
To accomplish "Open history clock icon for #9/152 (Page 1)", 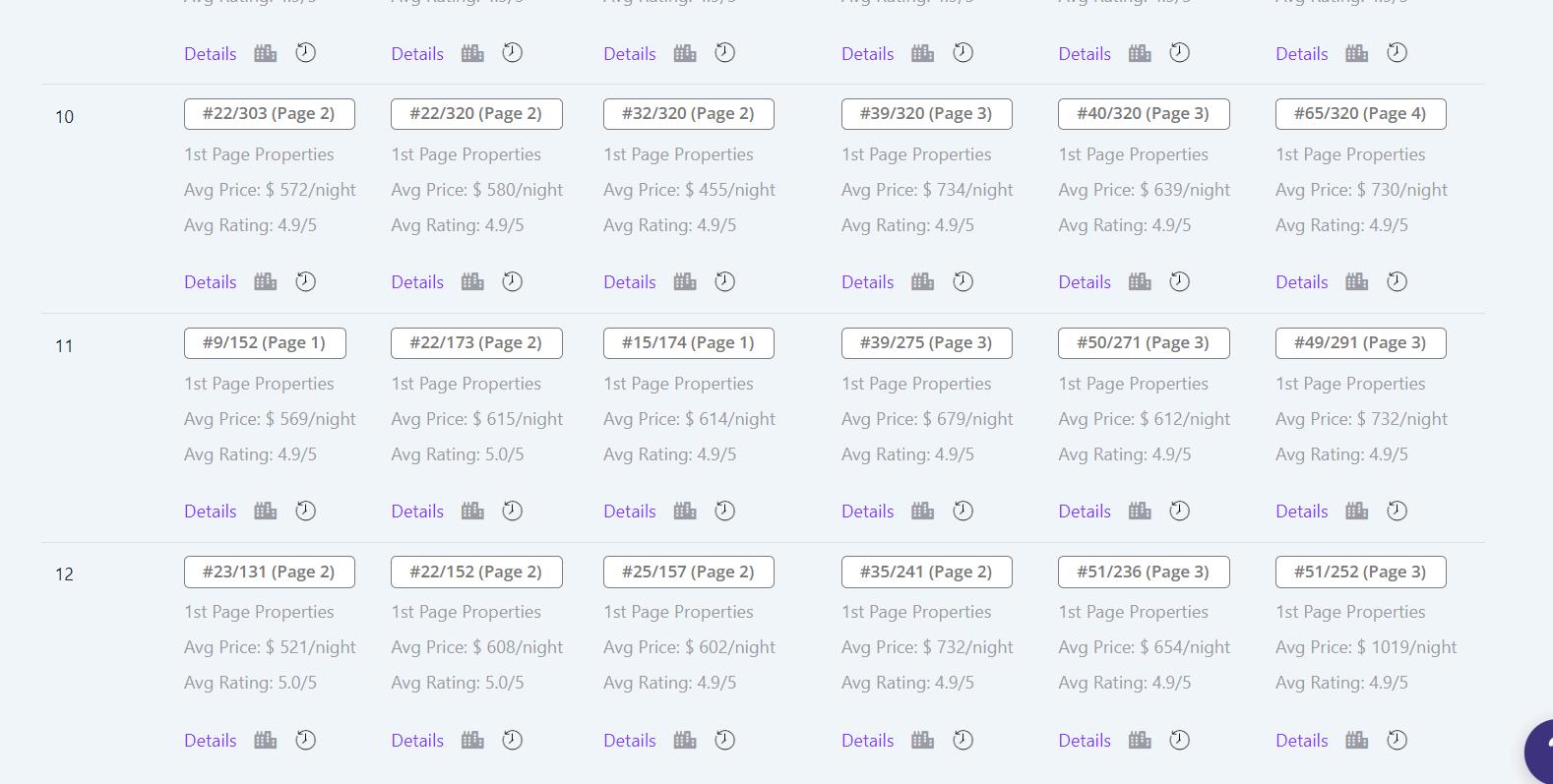I will [306, 511].
